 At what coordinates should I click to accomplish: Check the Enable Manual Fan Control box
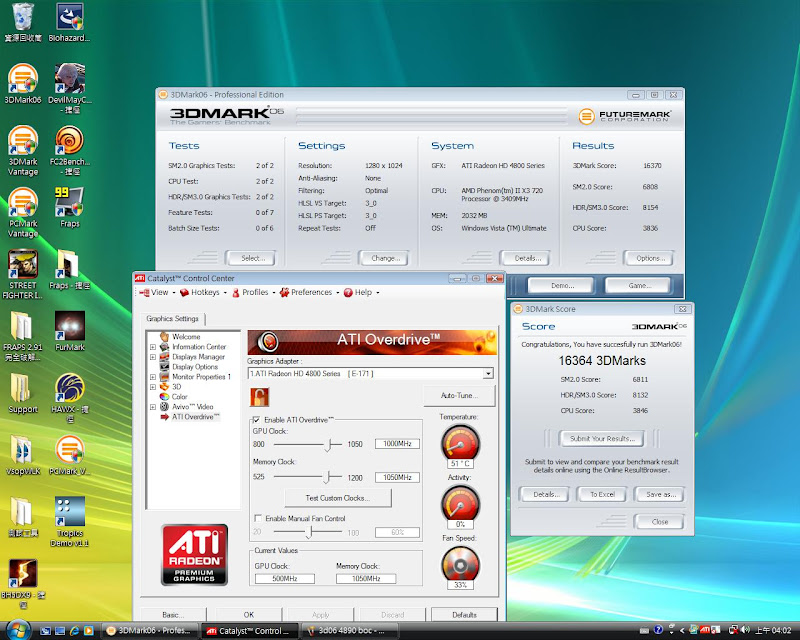258,518
